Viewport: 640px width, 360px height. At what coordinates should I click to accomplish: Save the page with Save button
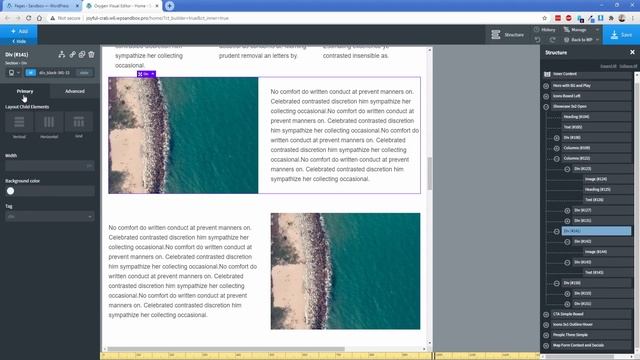pyautogui.click(x=621, y=35)
